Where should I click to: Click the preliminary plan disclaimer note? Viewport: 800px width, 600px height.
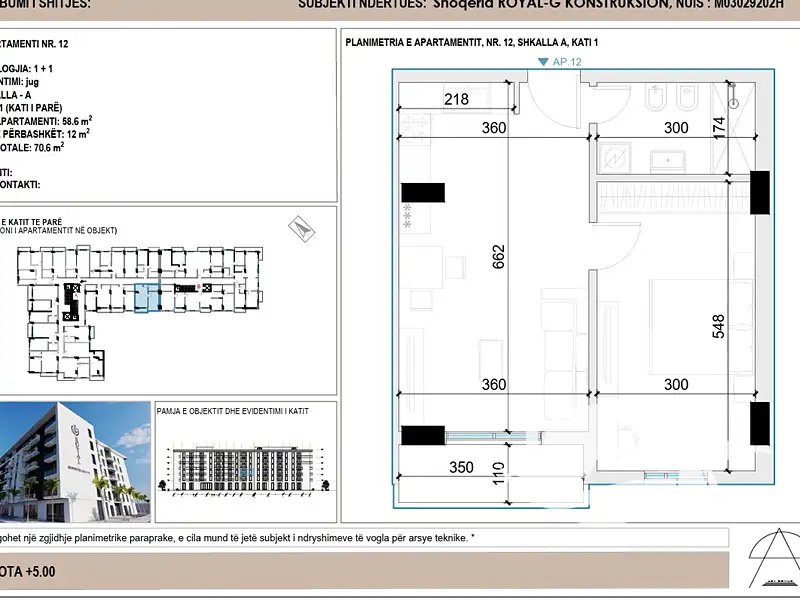point(237,538)
